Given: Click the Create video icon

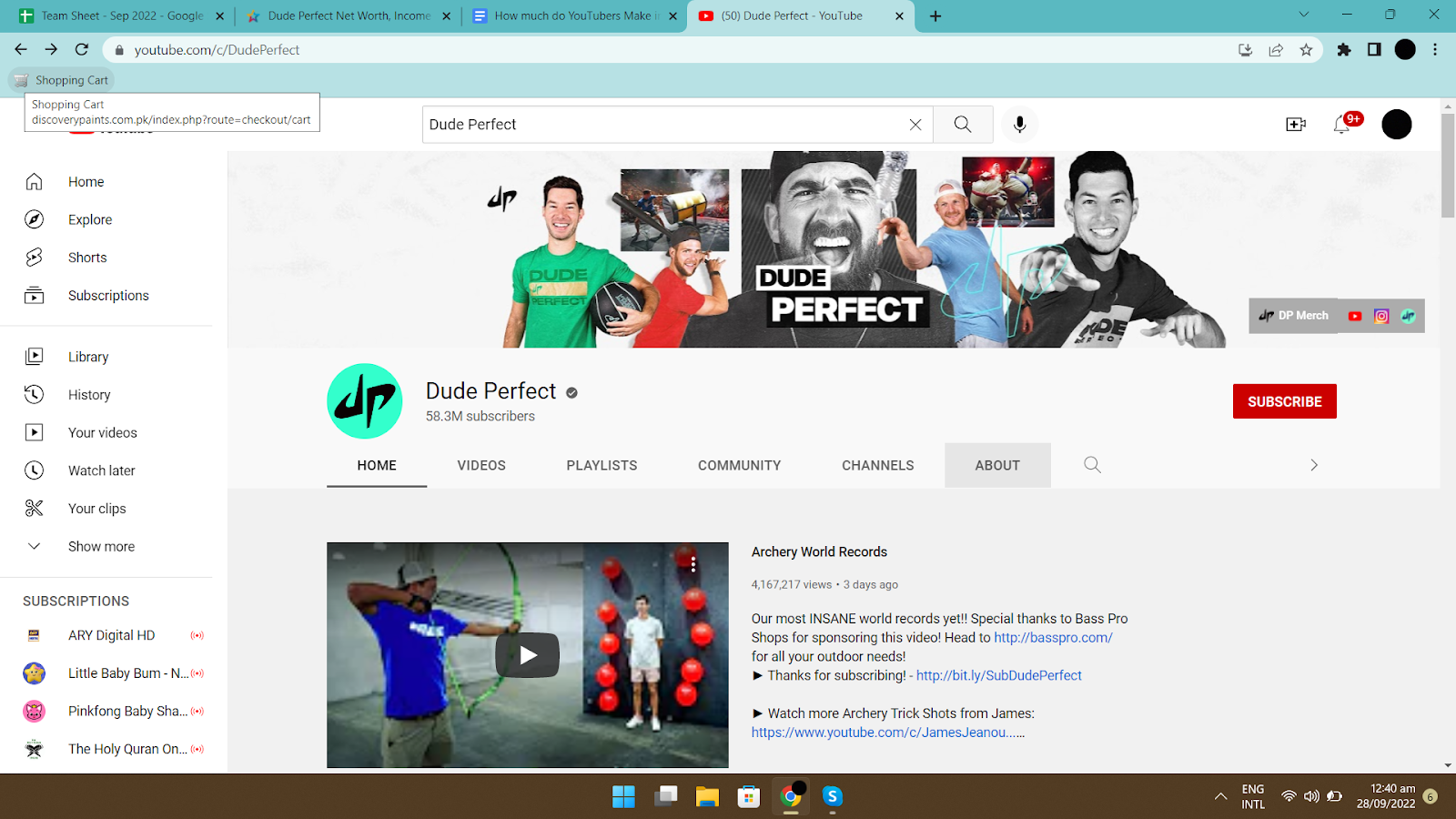Looking at the screenshot, I should click(x=1296, y=125).
